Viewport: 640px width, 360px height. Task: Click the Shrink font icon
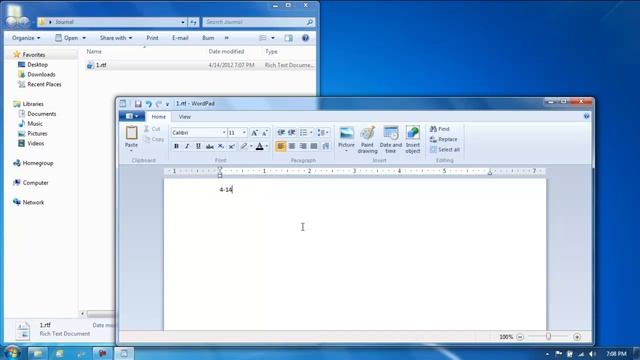pos(264,133)
